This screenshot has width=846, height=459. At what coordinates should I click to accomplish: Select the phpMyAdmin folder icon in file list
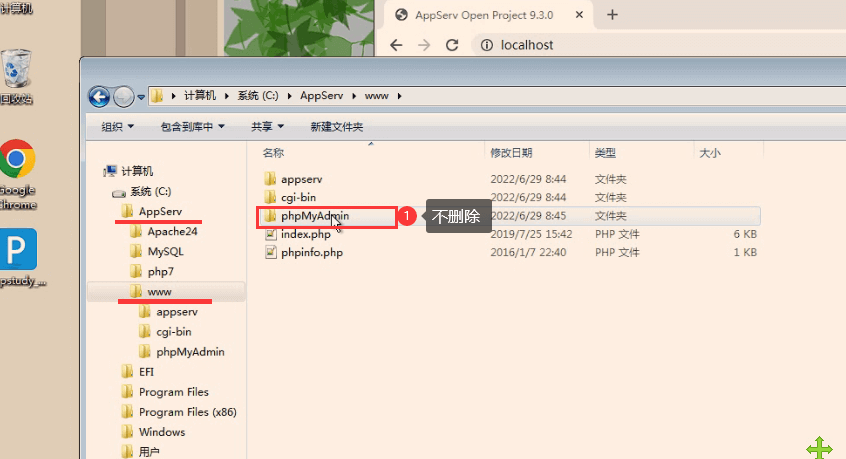click(270, 216)
